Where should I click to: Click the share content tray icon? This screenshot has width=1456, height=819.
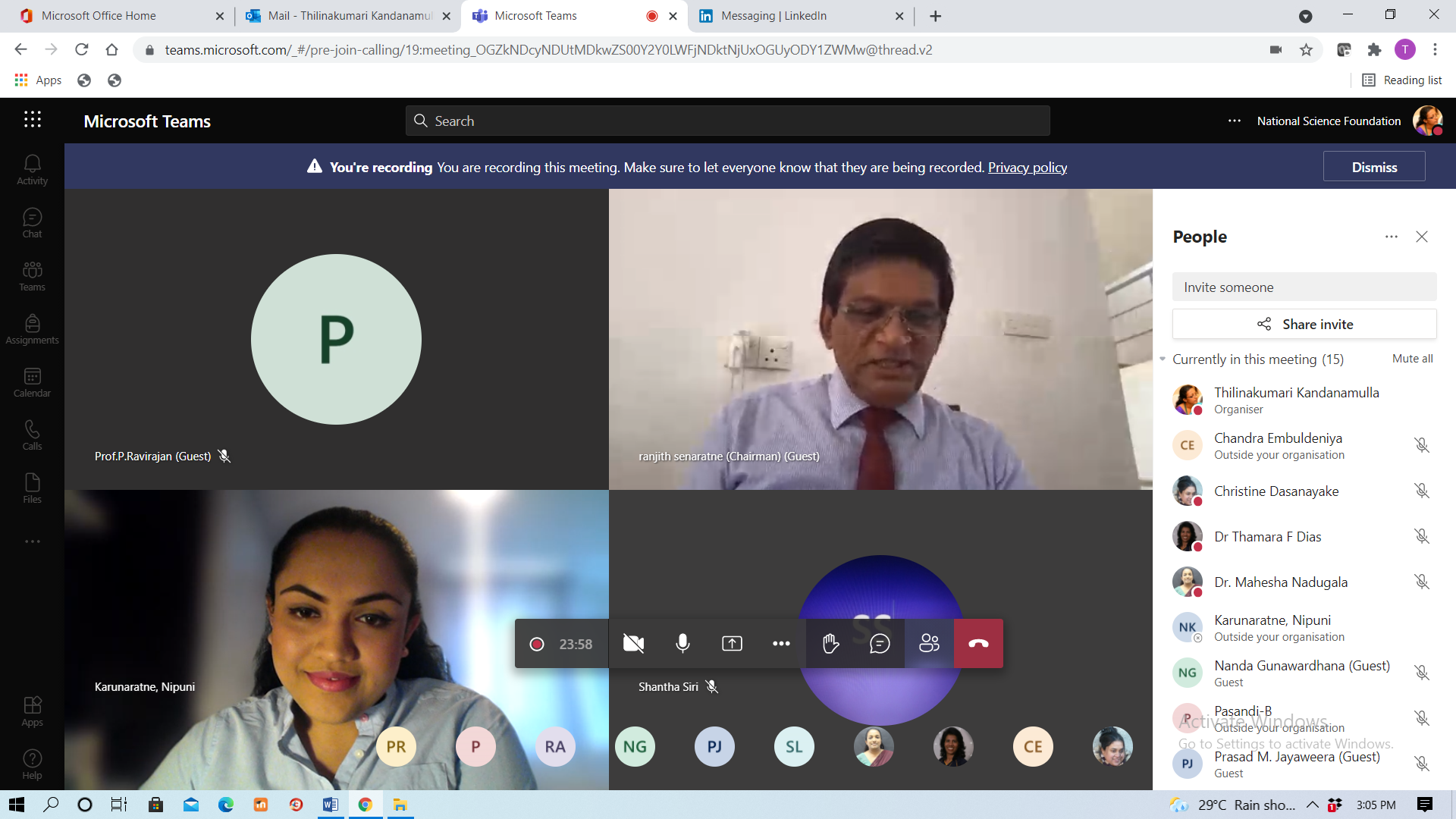coord(732,644)
